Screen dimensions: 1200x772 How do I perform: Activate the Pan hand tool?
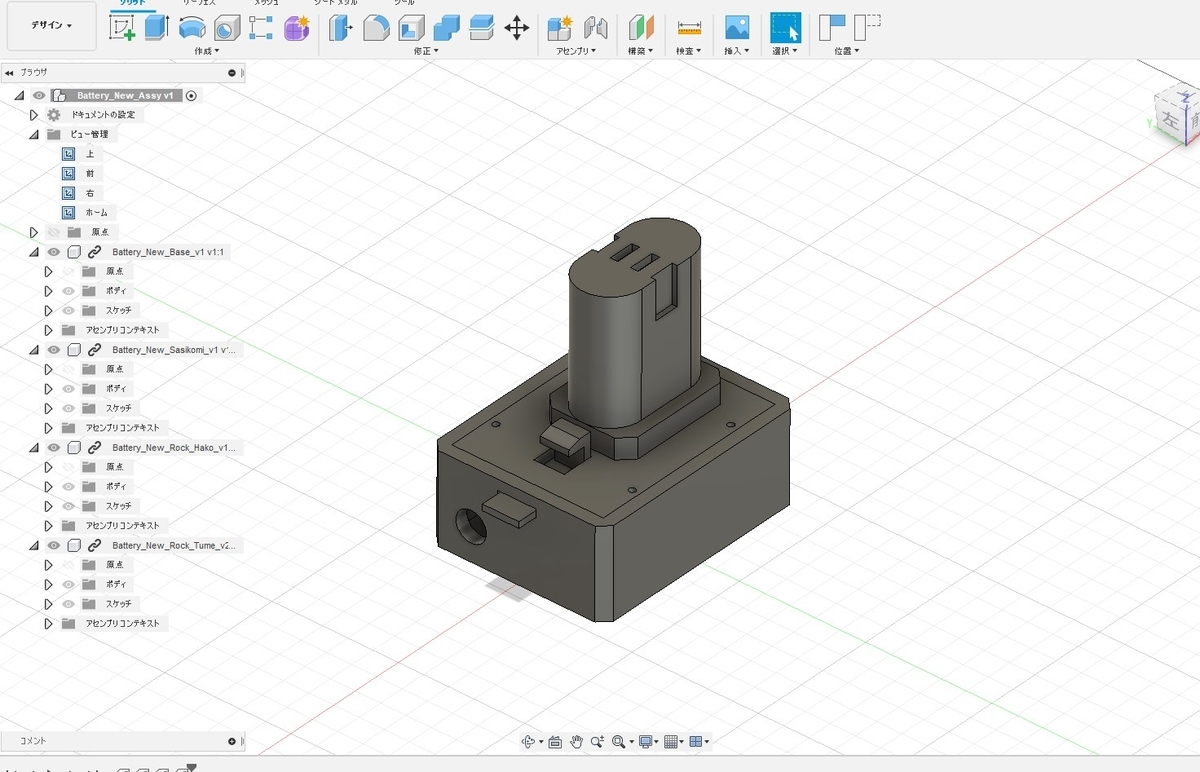pyautogui.click(x=577, y=741)
